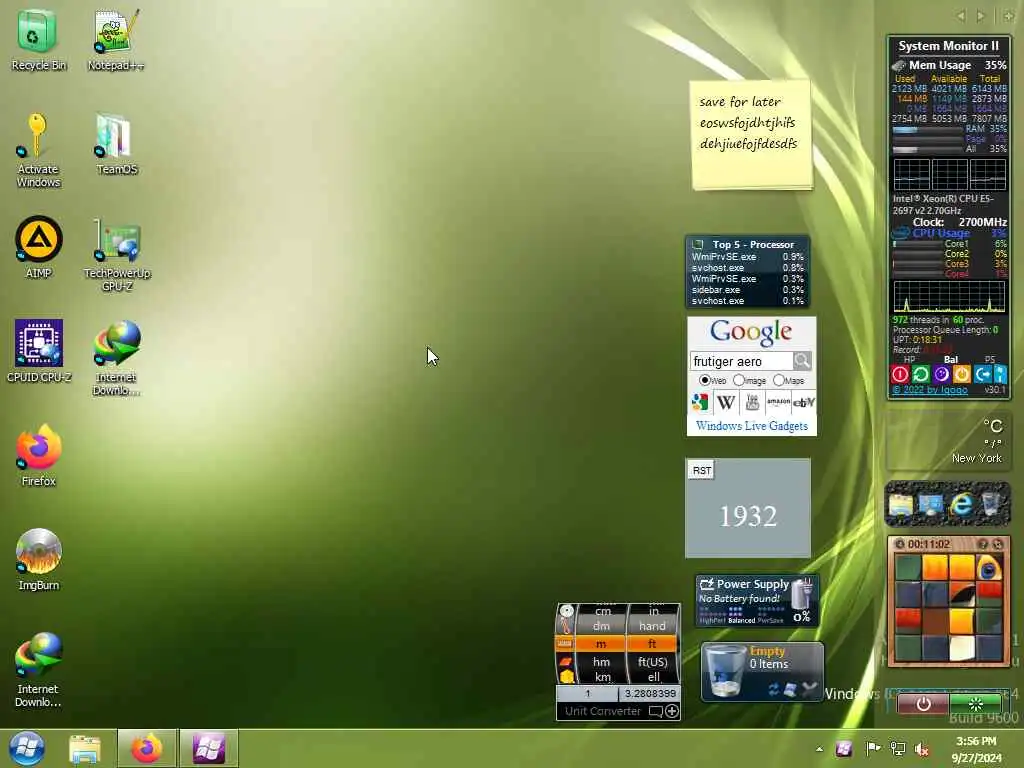
Task: Click the purple sleep icon in System Monitor II
Action: coord(941,374)
